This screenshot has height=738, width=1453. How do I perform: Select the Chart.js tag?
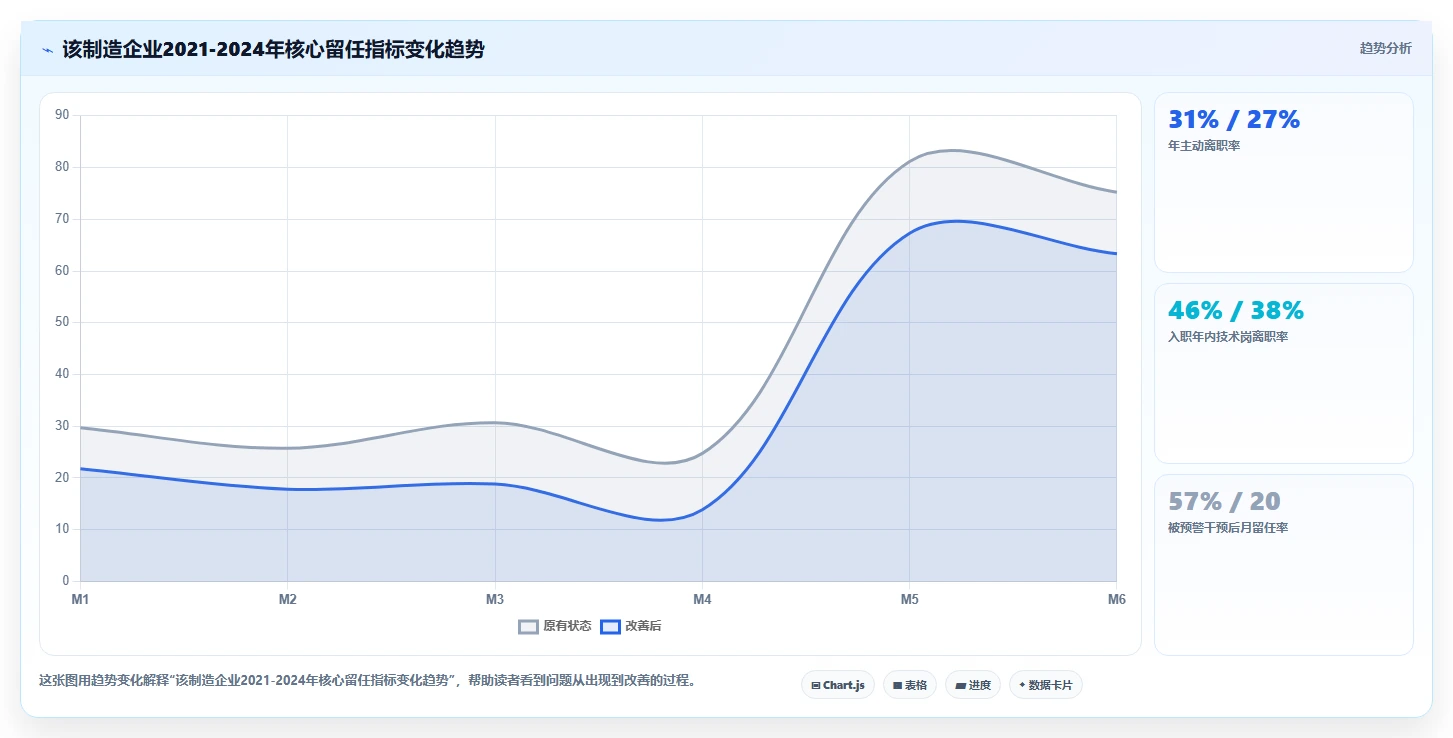pos(838,685)
